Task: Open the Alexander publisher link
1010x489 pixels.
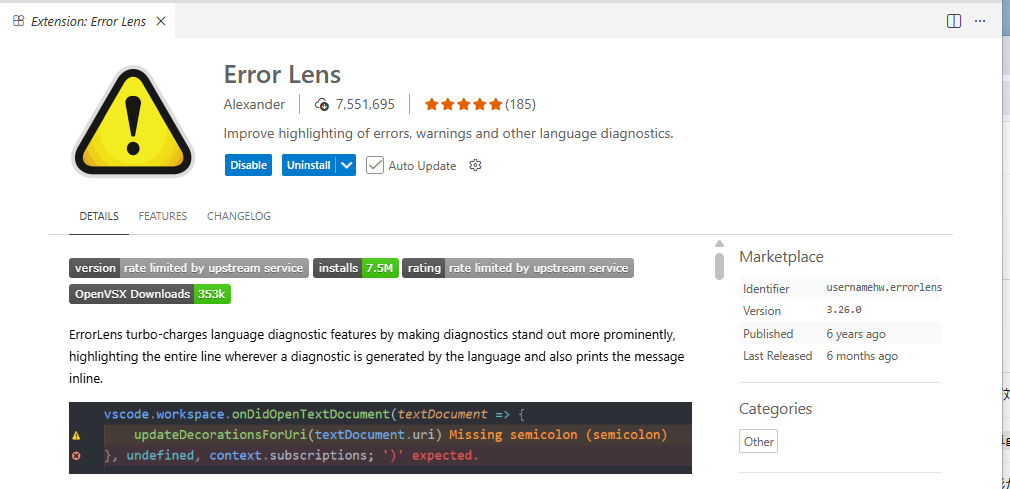Action: (x=254, y=104)
